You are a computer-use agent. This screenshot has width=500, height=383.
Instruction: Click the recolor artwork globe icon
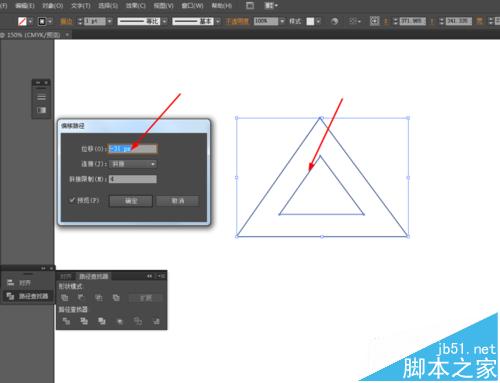tap(334, 21)
